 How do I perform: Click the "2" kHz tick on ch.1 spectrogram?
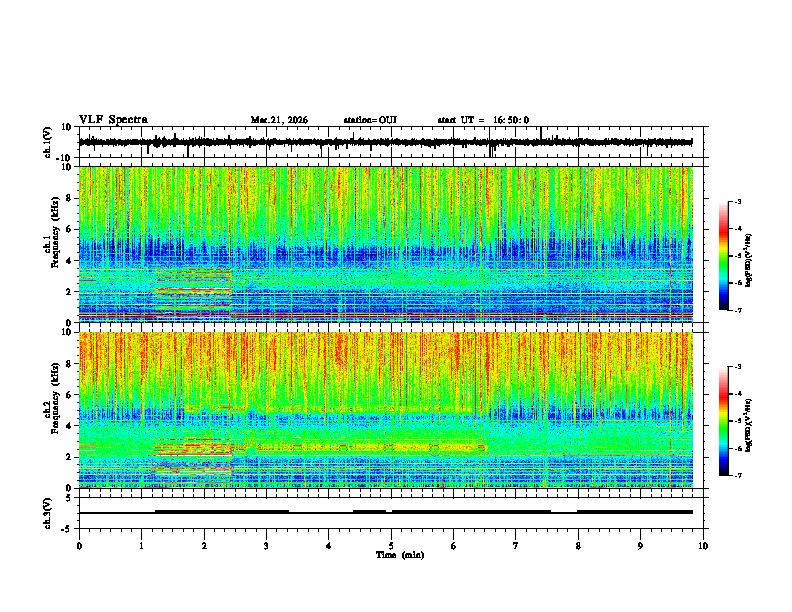click(x=69, y=292)
